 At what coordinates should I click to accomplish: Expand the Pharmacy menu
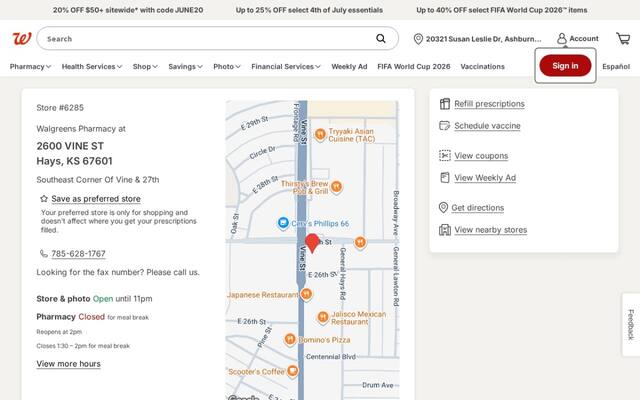coord(30,66)
